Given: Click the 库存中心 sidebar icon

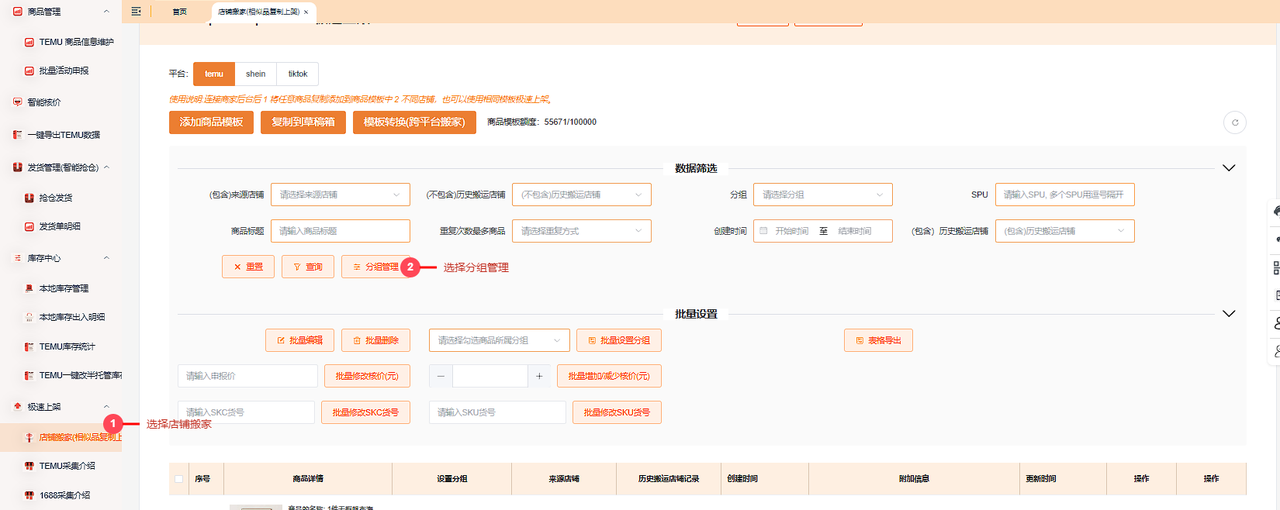Looking at the screenshot, I should (17, 258).
